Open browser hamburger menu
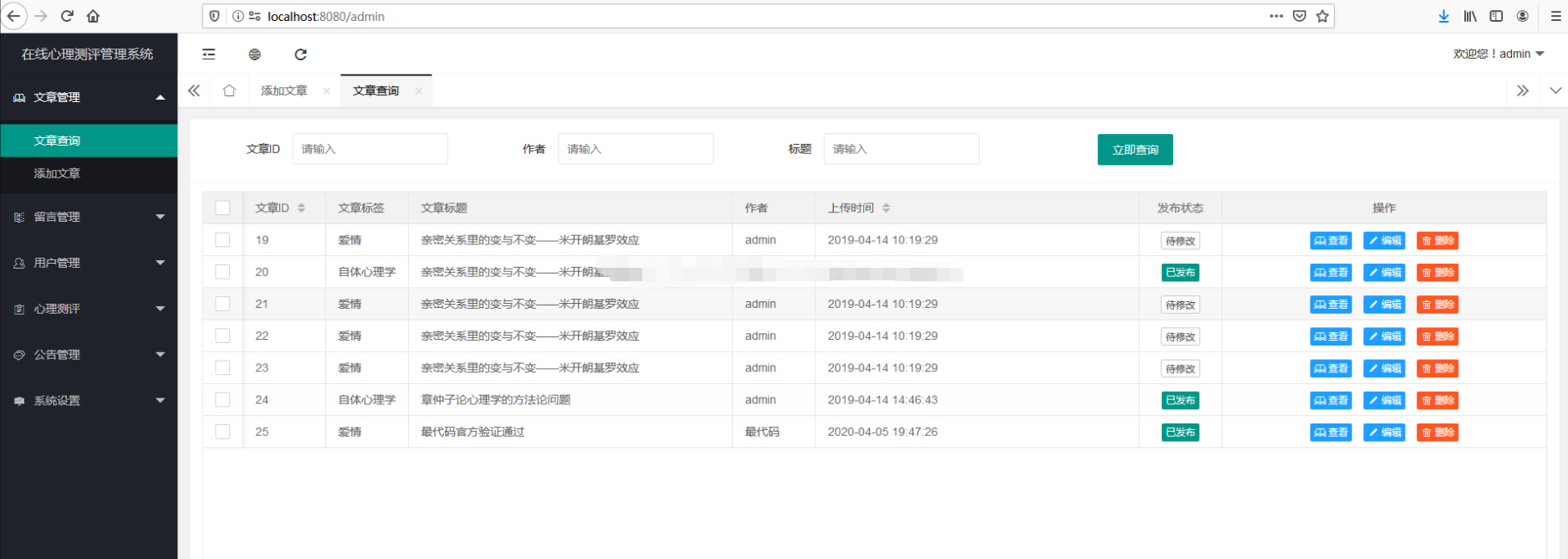 click(1555, 16)
